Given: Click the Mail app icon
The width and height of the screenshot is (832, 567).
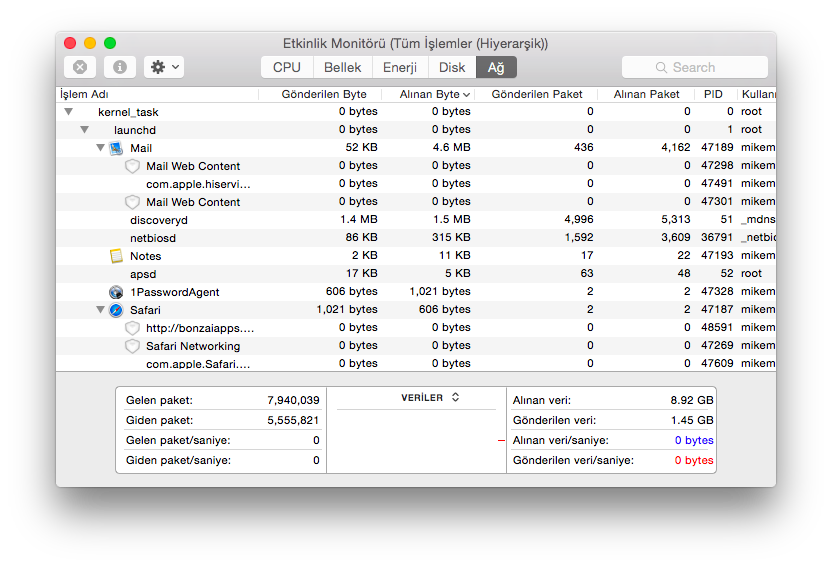Looking at the screenshot, I should pyautogui.click(x=116, y=148).
